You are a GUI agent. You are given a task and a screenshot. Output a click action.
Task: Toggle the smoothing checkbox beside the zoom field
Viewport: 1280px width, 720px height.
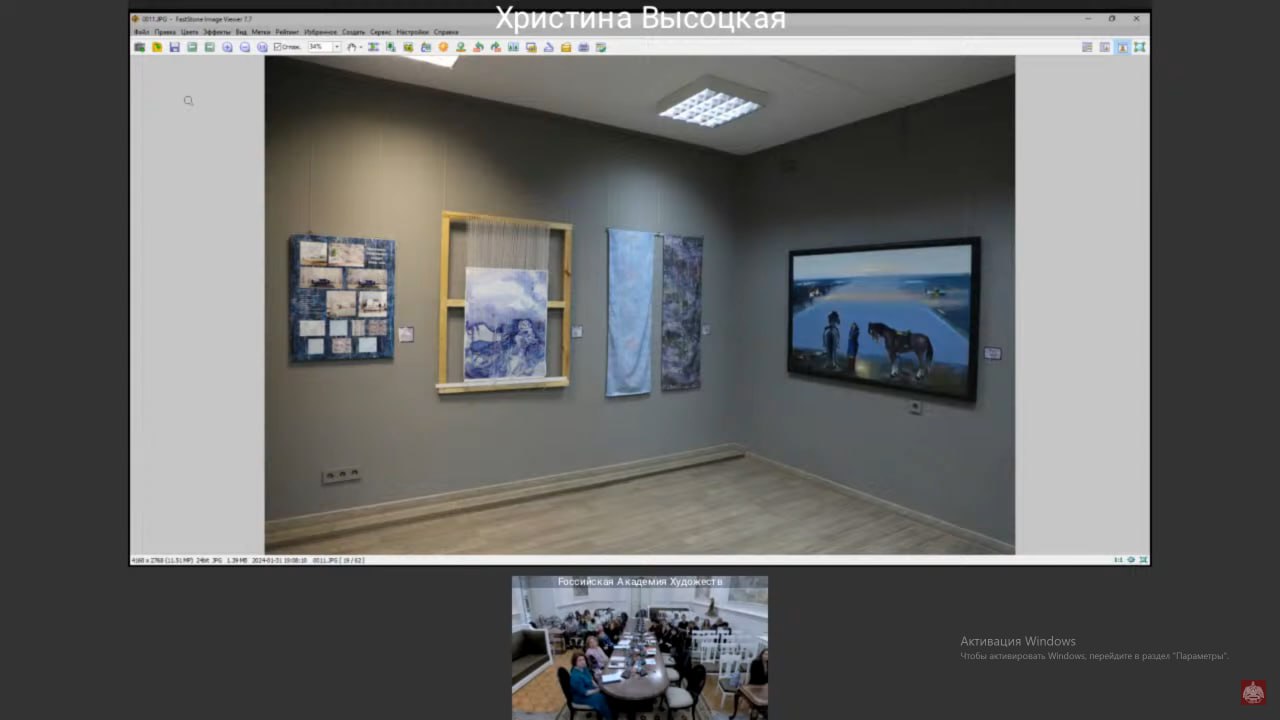coord(278,47)
